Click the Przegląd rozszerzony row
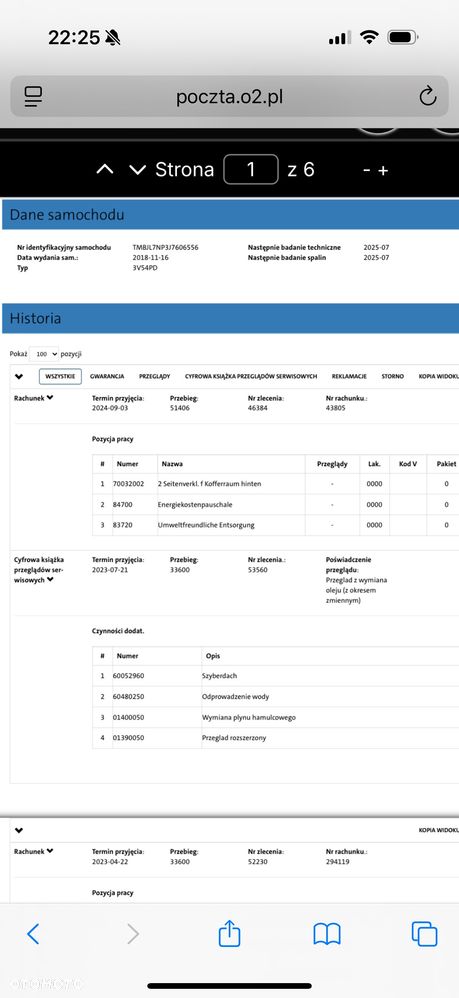459x998 pixels. pyautogui.click(x=277, y=738)
